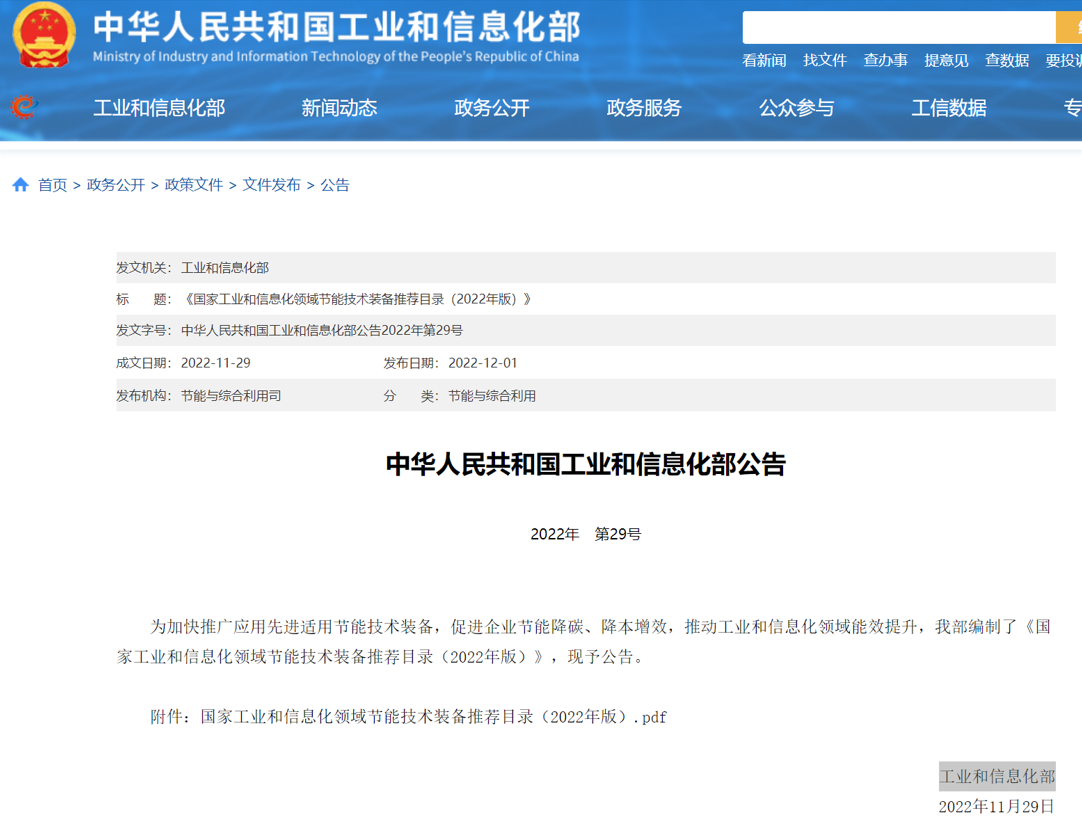Screen dimensions: 1082x827
Task: Navigate to 政策文件 breadcrumb link
Action: pos(193,185)
